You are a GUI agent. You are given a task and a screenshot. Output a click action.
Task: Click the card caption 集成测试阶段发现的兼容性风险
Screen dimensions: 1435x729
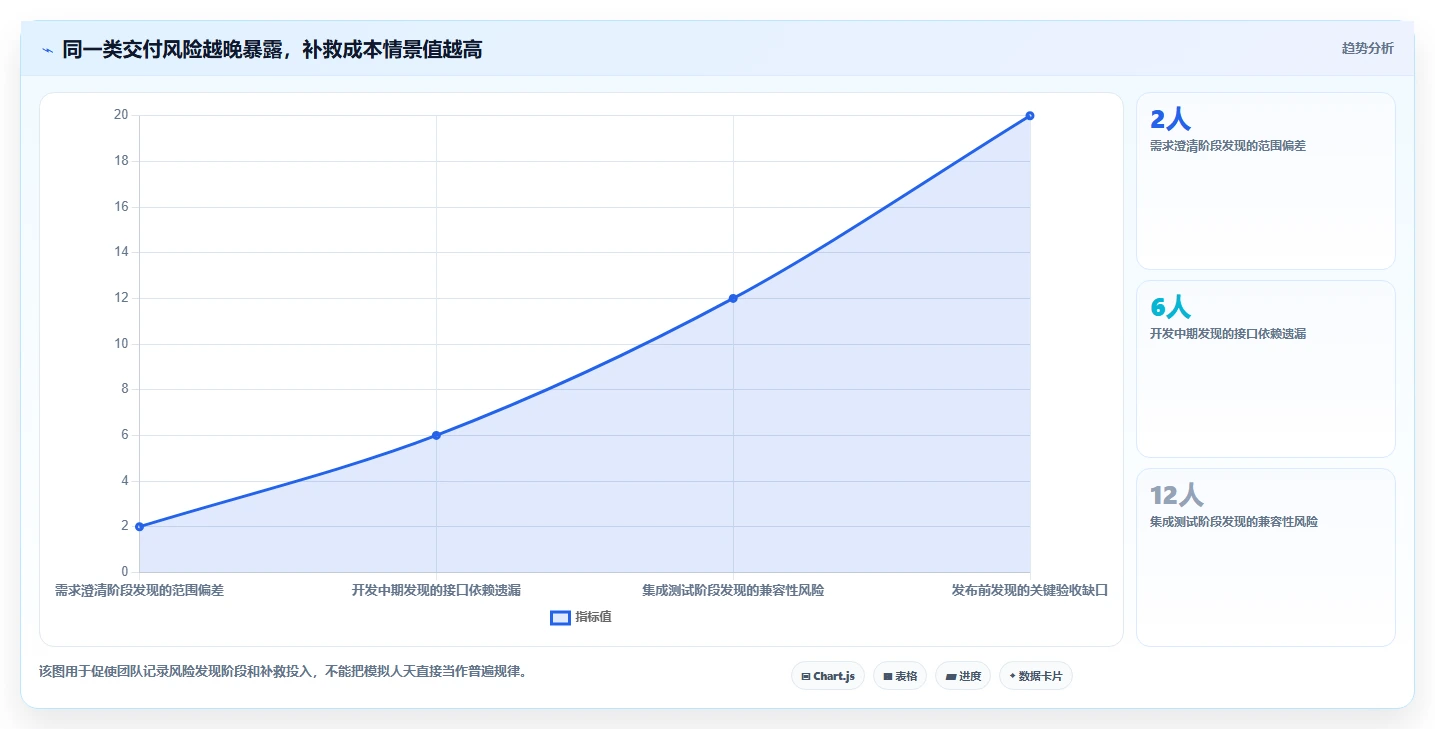(1234, 521)
